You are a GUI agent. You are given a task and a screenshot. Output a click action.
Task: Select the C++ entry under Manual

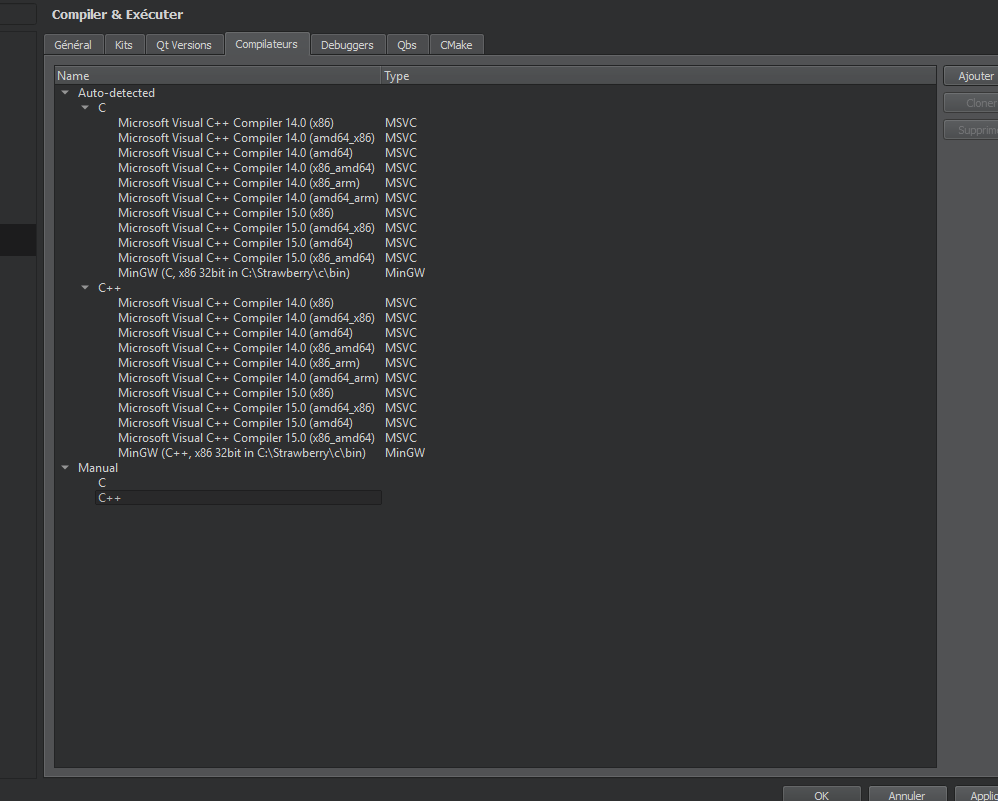238,498
